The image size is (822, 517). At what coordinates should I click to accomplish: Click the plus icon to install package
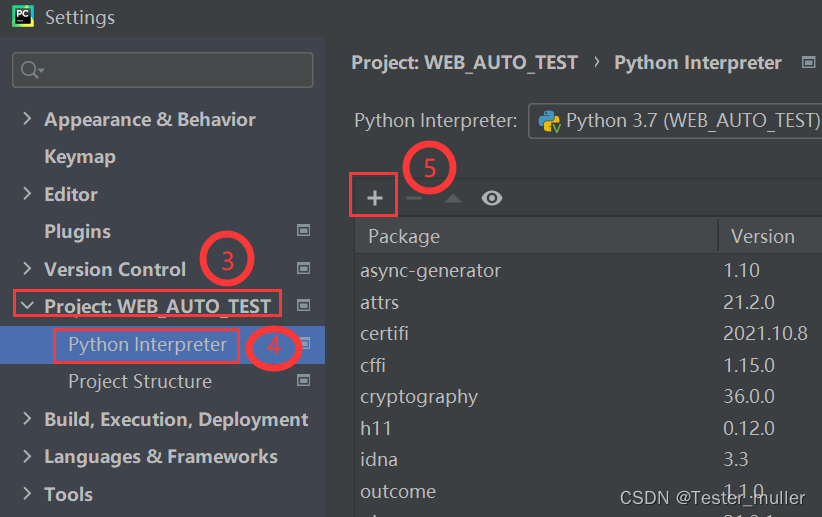tap(374, 198)
